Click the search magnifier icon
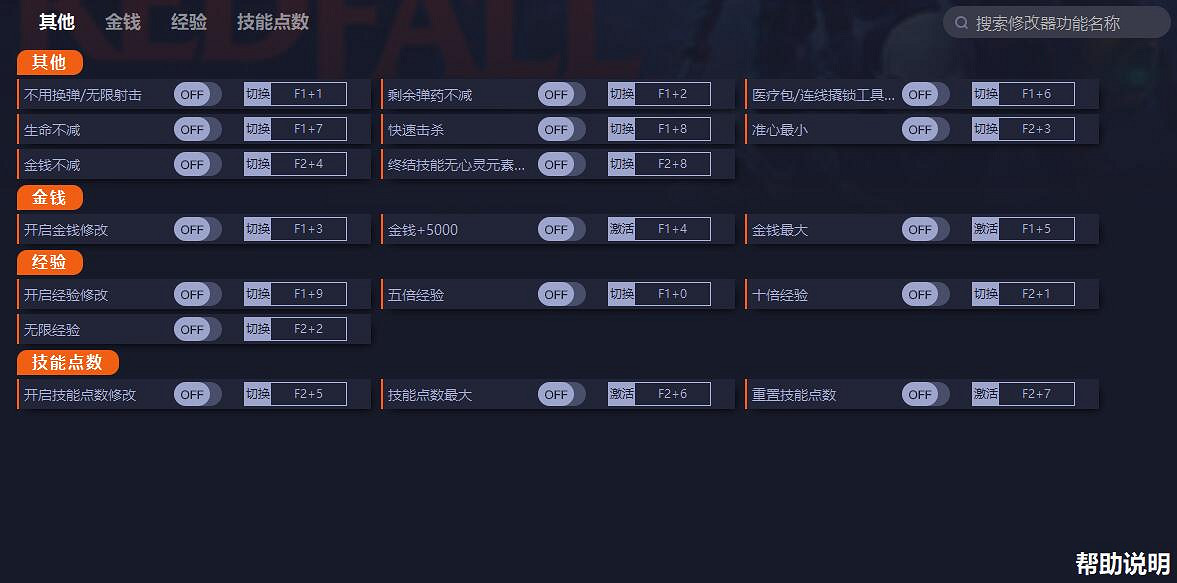The height and width of the screenshot is (583, 1177). (961, 23)
